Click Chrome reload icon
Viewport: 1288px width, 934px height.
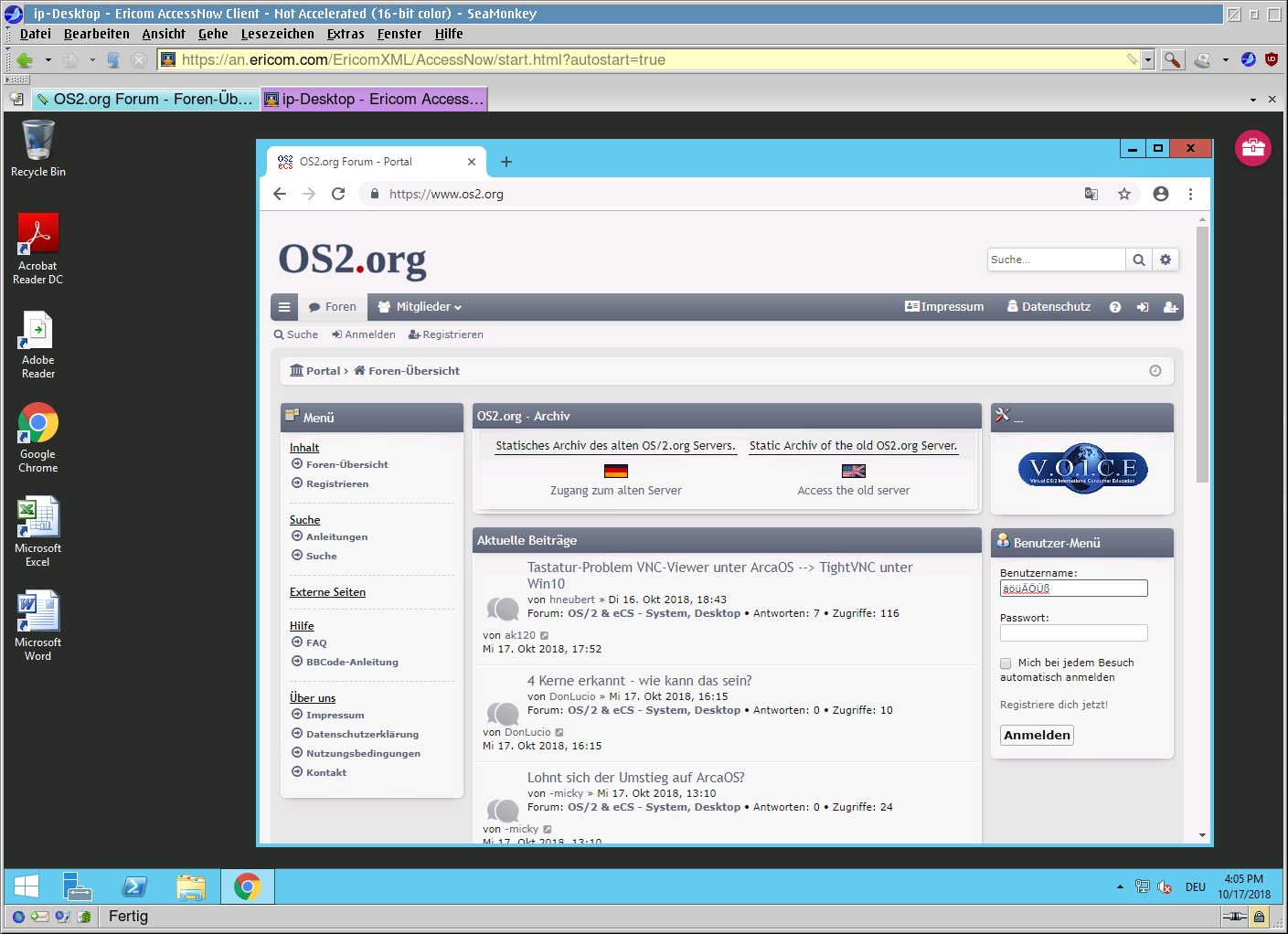pos(338,194)
